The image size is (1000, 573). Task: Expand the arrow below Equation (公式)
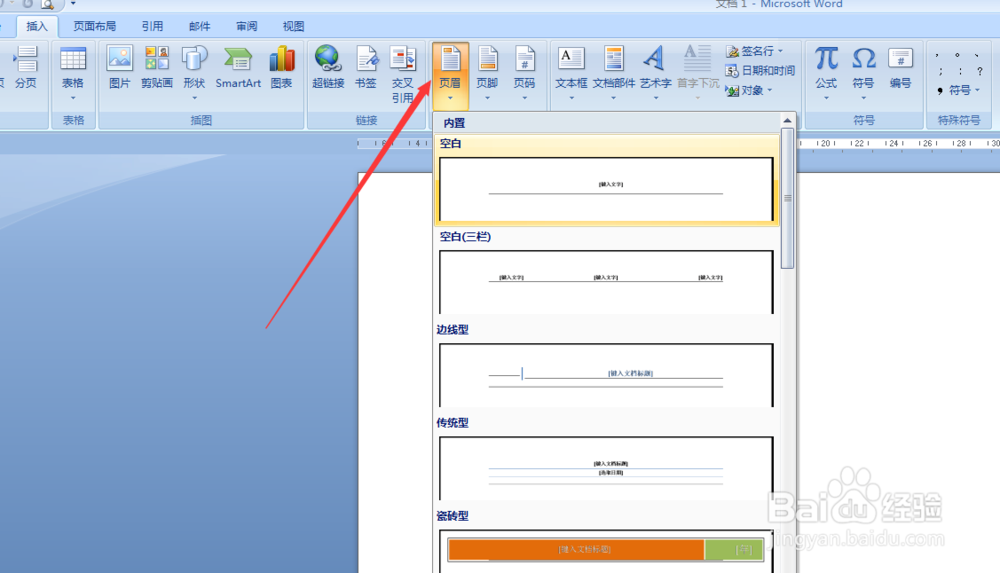(x=826, y=98)
